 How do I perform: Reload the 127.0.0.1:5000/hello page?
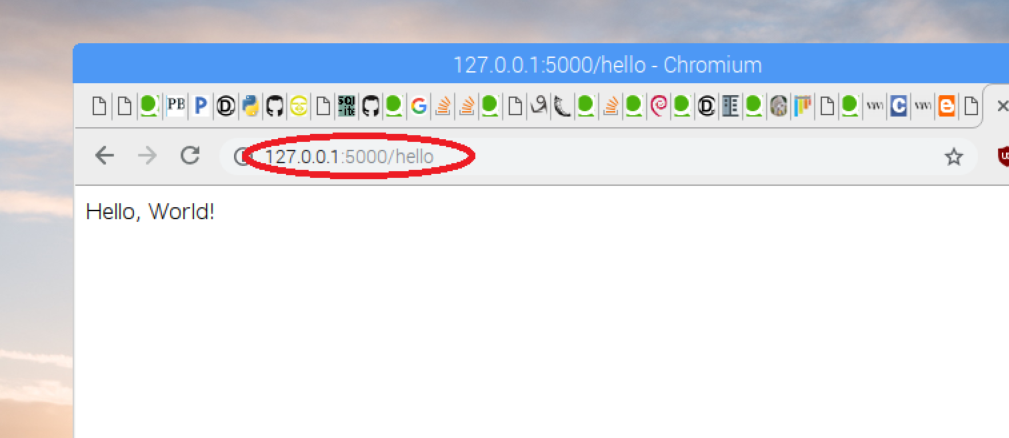[x=190, y=155]
